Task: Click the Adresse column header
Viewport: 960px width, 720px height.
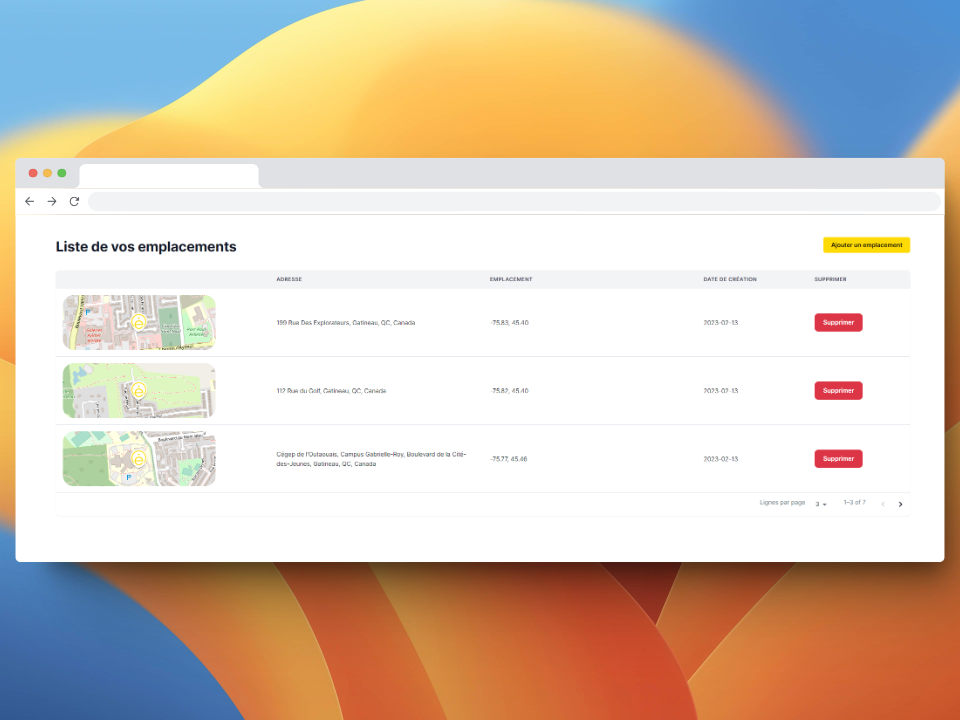Action: 289,279
